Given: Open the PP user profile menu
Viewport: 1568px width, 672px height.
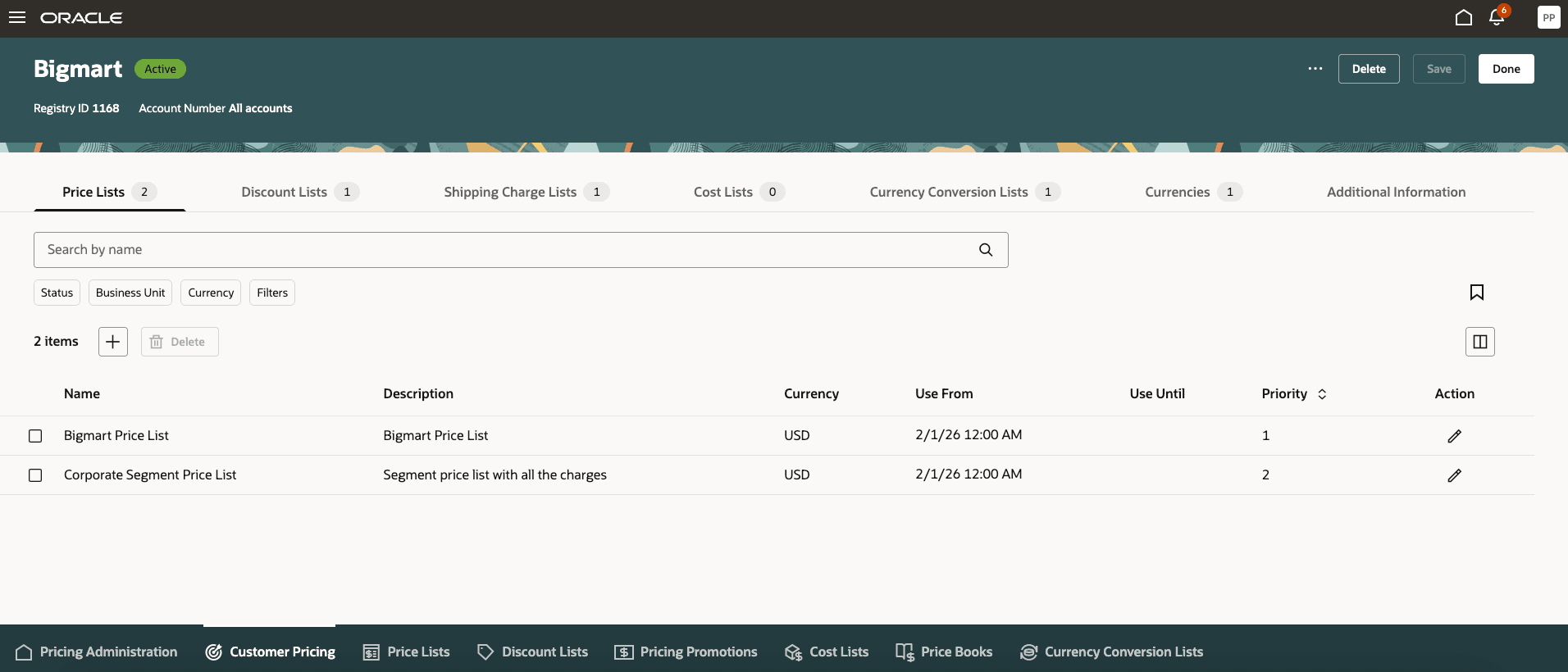Looking at the screenshot, I should pos(1548,17).
